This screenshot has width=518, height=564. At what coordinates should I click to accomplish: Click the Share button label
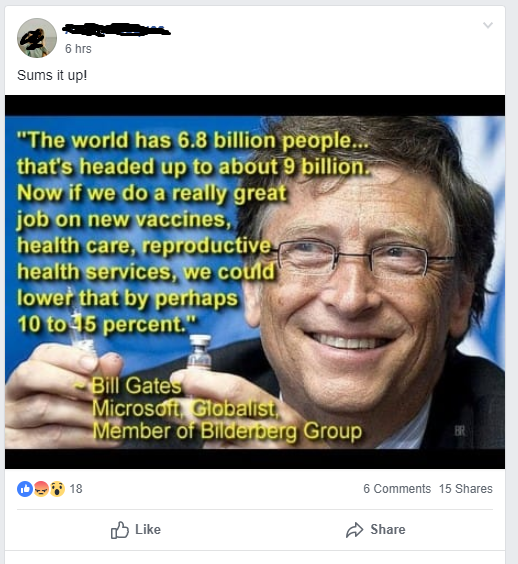coord(388,529)
